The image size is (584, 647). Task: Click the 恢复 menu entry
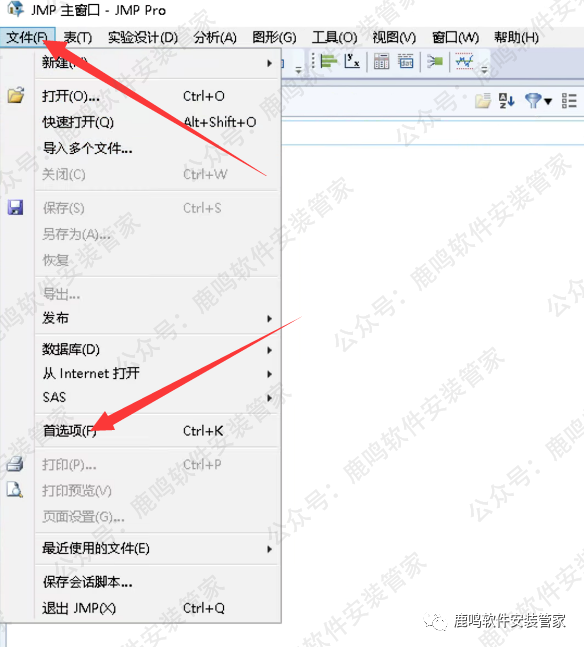point(55,260)
